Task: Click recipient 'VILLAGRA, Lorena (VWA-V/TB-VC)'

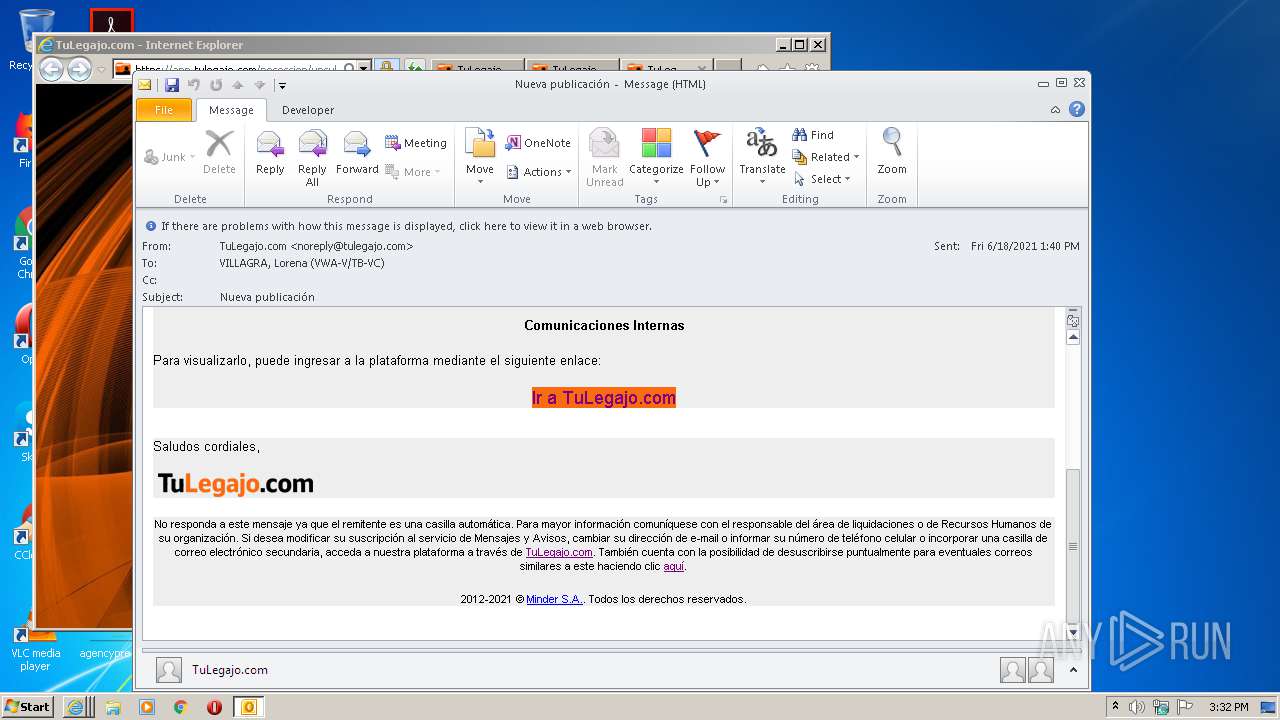Action: point(302,263)
